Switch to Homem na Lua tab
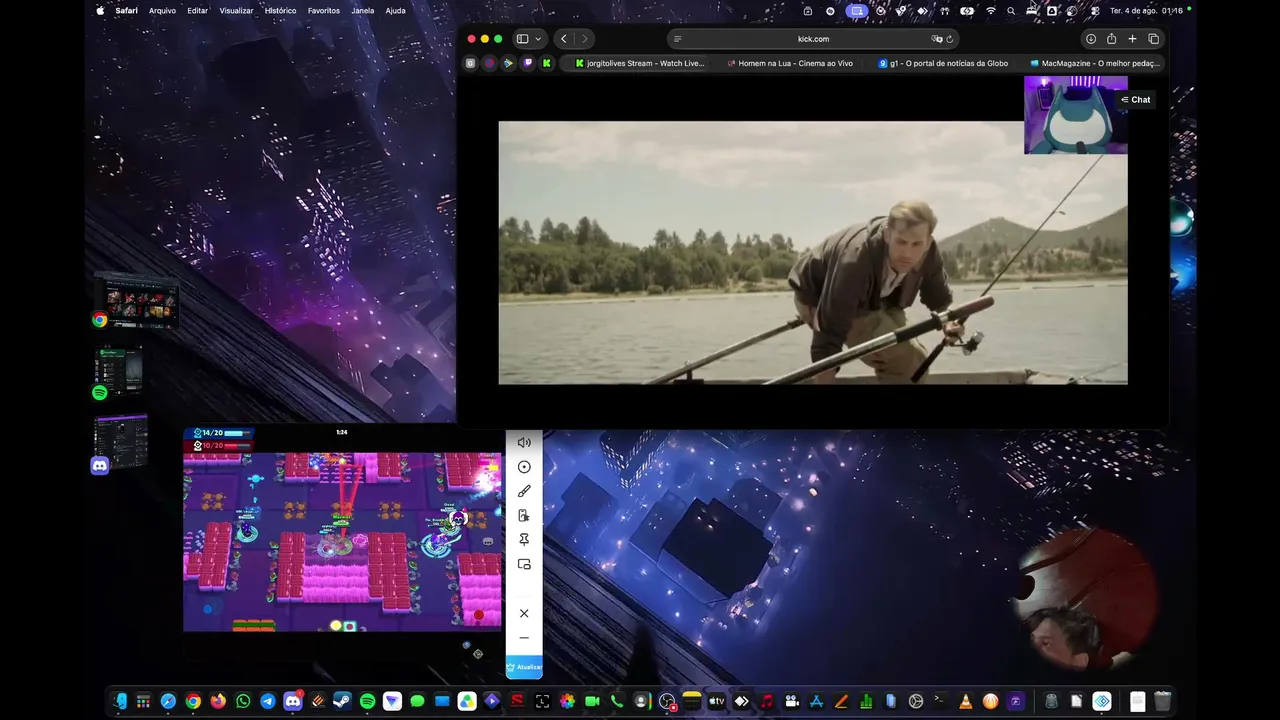This screenshot has height=720, width=1280. (x=790, y=63)
